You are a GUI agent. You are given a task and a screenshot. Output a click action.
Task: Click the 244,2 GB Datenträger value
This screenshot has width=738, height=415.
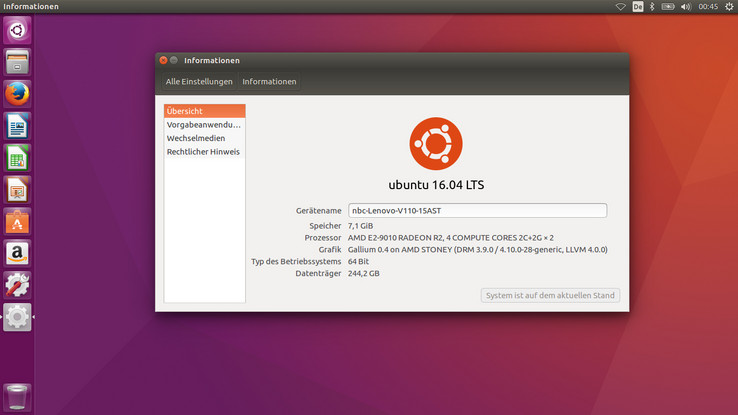point(363,273)
